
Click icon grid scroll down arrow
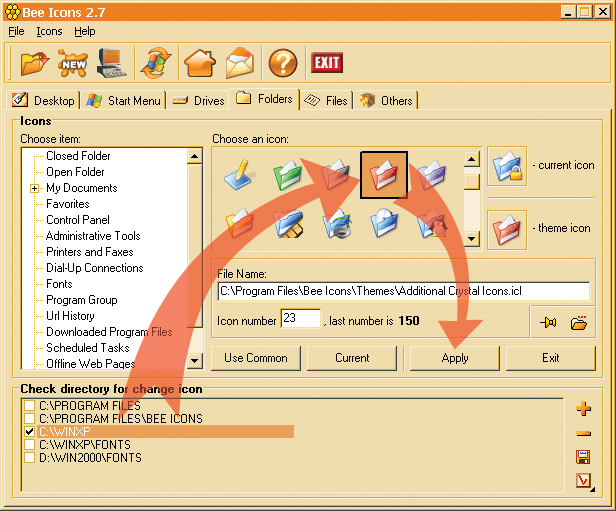472,238
